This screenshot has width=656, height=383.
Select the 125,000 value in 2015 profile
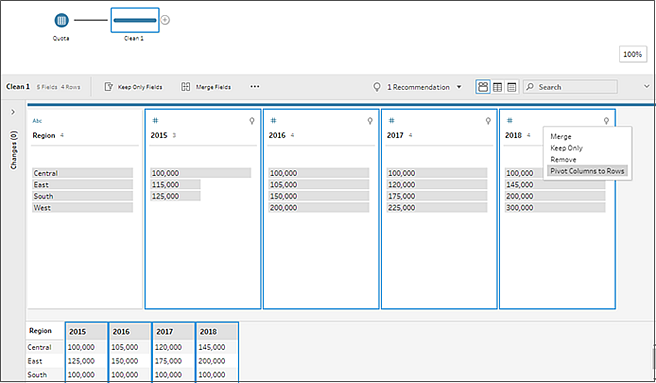(175, 196)
